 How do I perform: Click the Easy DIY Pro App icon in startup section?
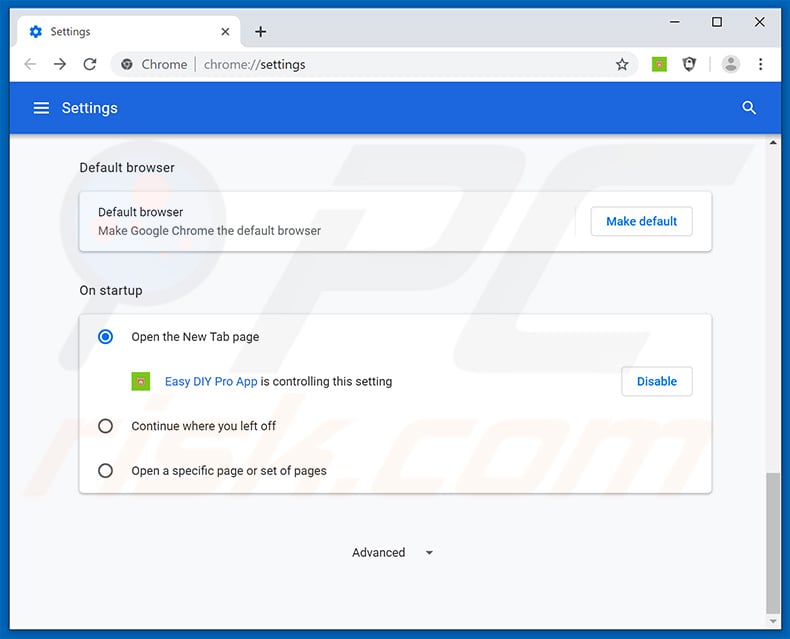tap(141, 381)
